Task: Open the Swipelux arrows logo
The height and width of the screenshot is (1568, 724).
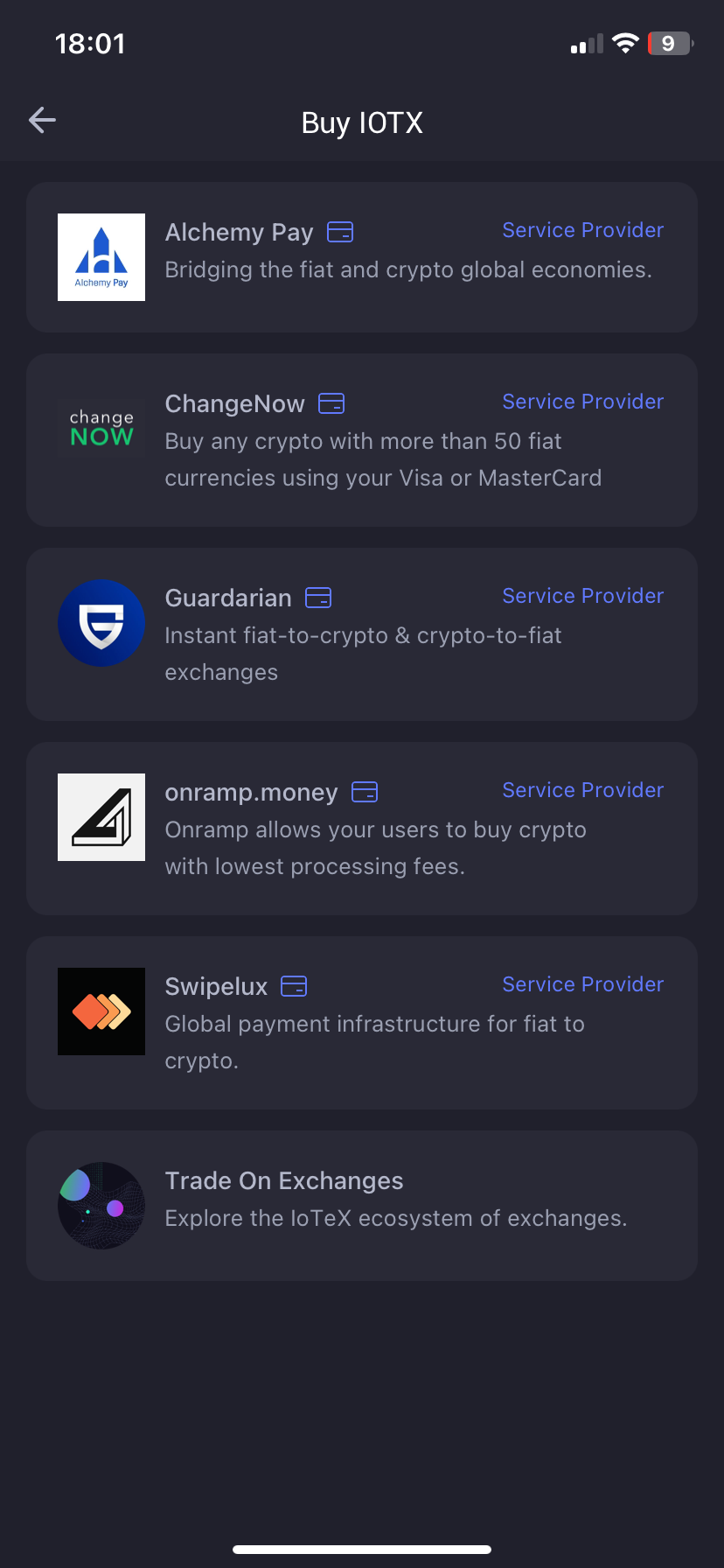Action: pos(101,1011)
